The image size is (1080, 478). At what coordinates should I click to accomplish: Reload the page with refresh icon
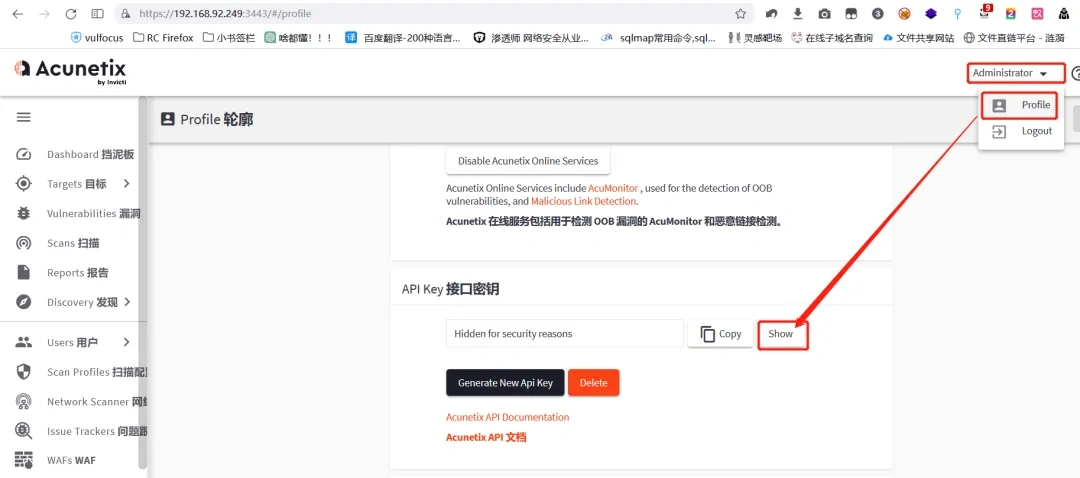70,14
